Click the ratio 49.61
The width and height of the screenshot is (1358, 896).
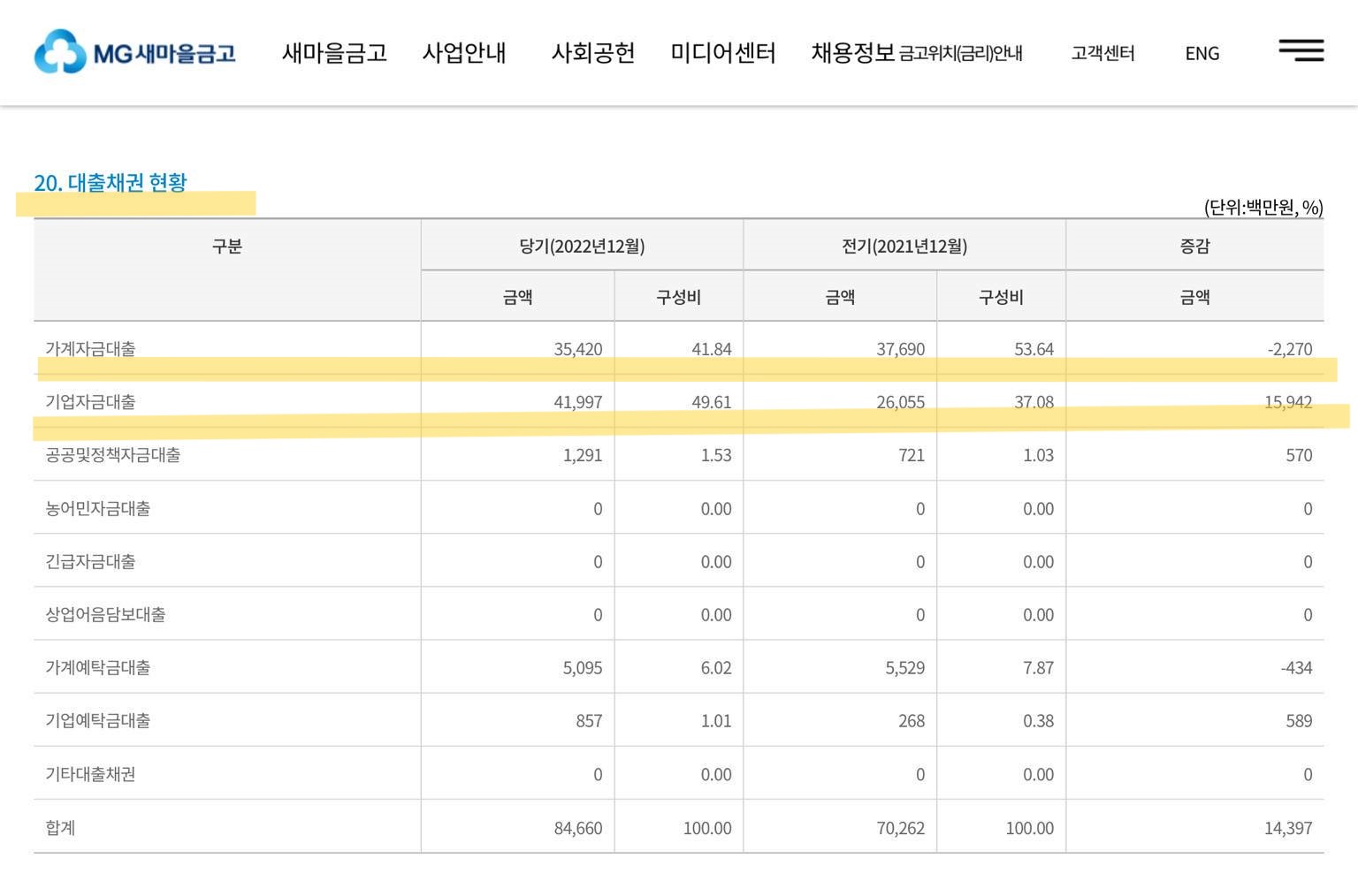click(x=712, y=403)
